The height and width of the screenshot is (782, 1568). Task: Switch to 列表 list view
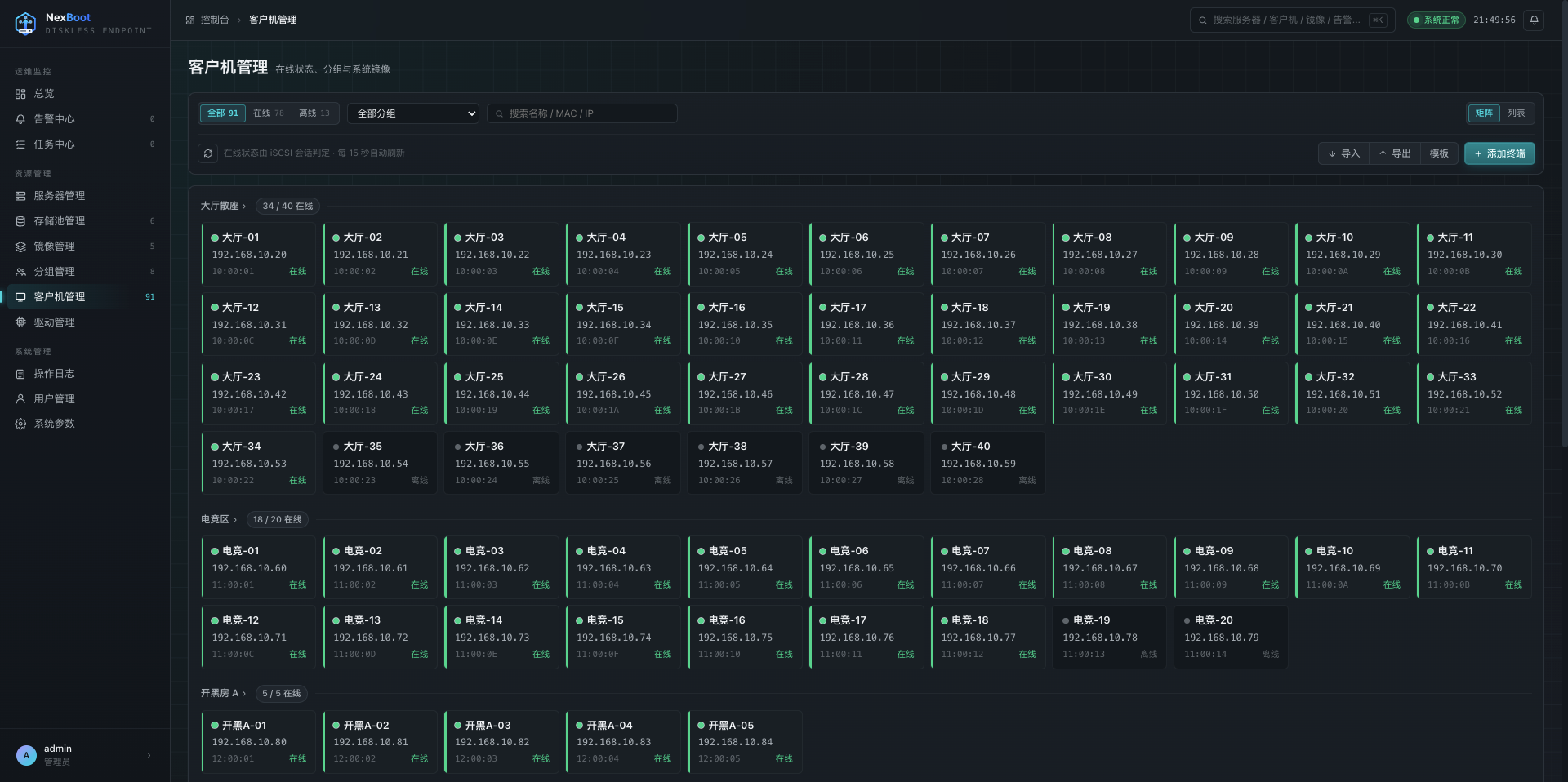pos(1517,113)
